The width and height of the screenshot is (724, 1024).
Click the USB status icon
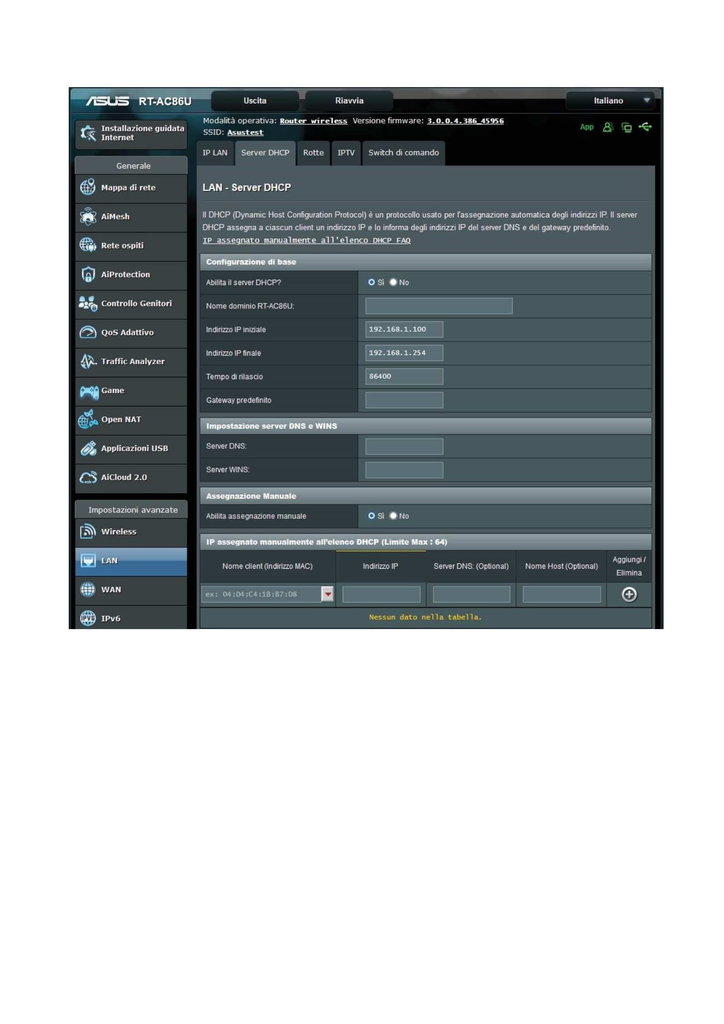click(x=645, y=127)
